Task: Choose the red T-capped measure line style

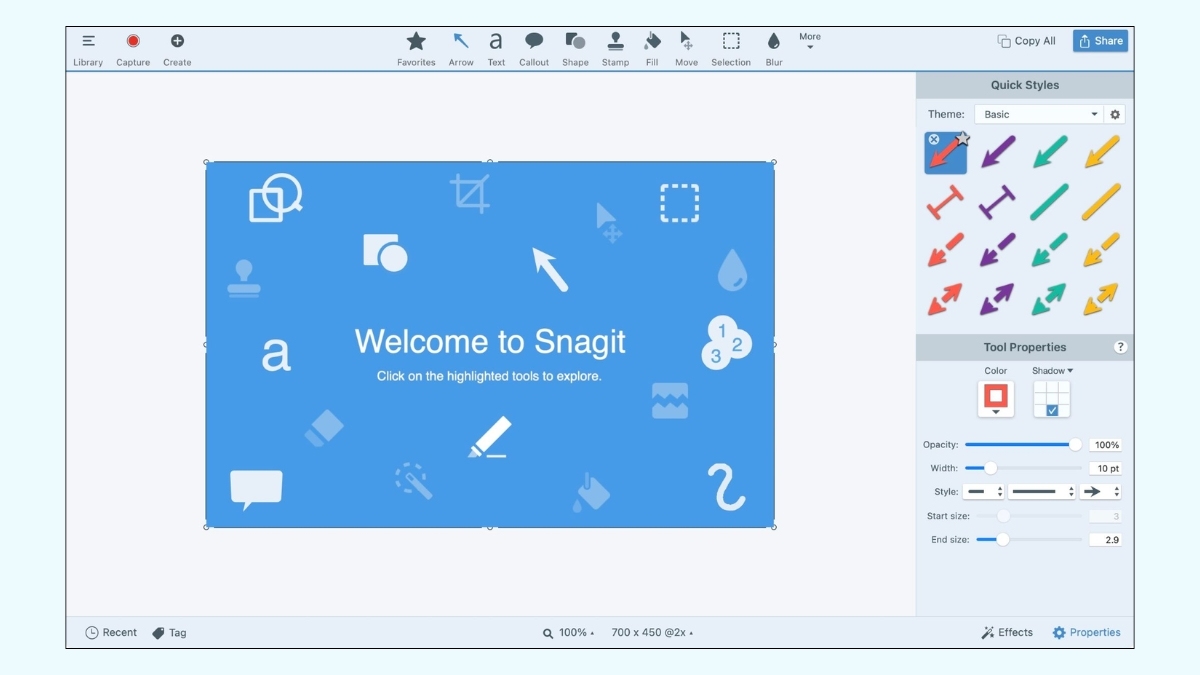Action: click(x=945, y=202)
